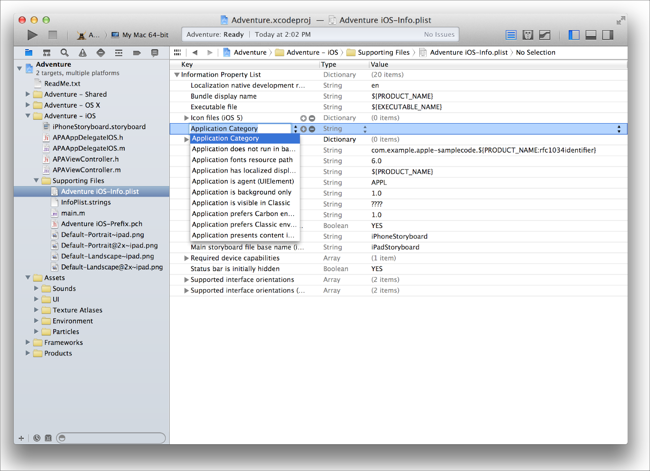The image size is (650, 471).
Task: Open the Breakpoint navigator
Action: tap(137, 53)
